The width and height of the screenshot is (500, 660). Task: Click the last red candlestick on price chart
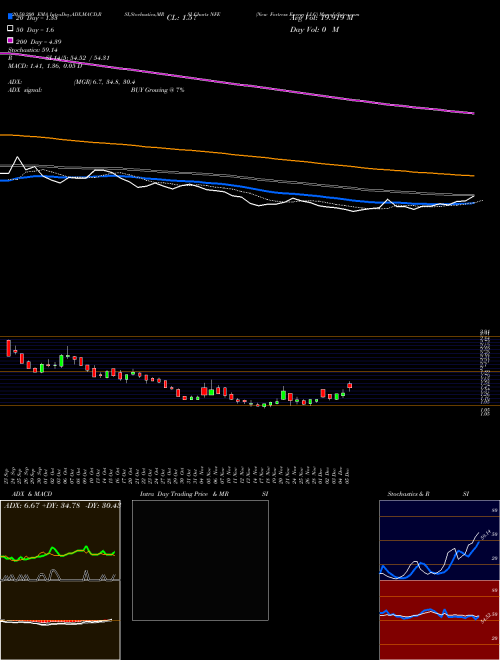(349, 386)
